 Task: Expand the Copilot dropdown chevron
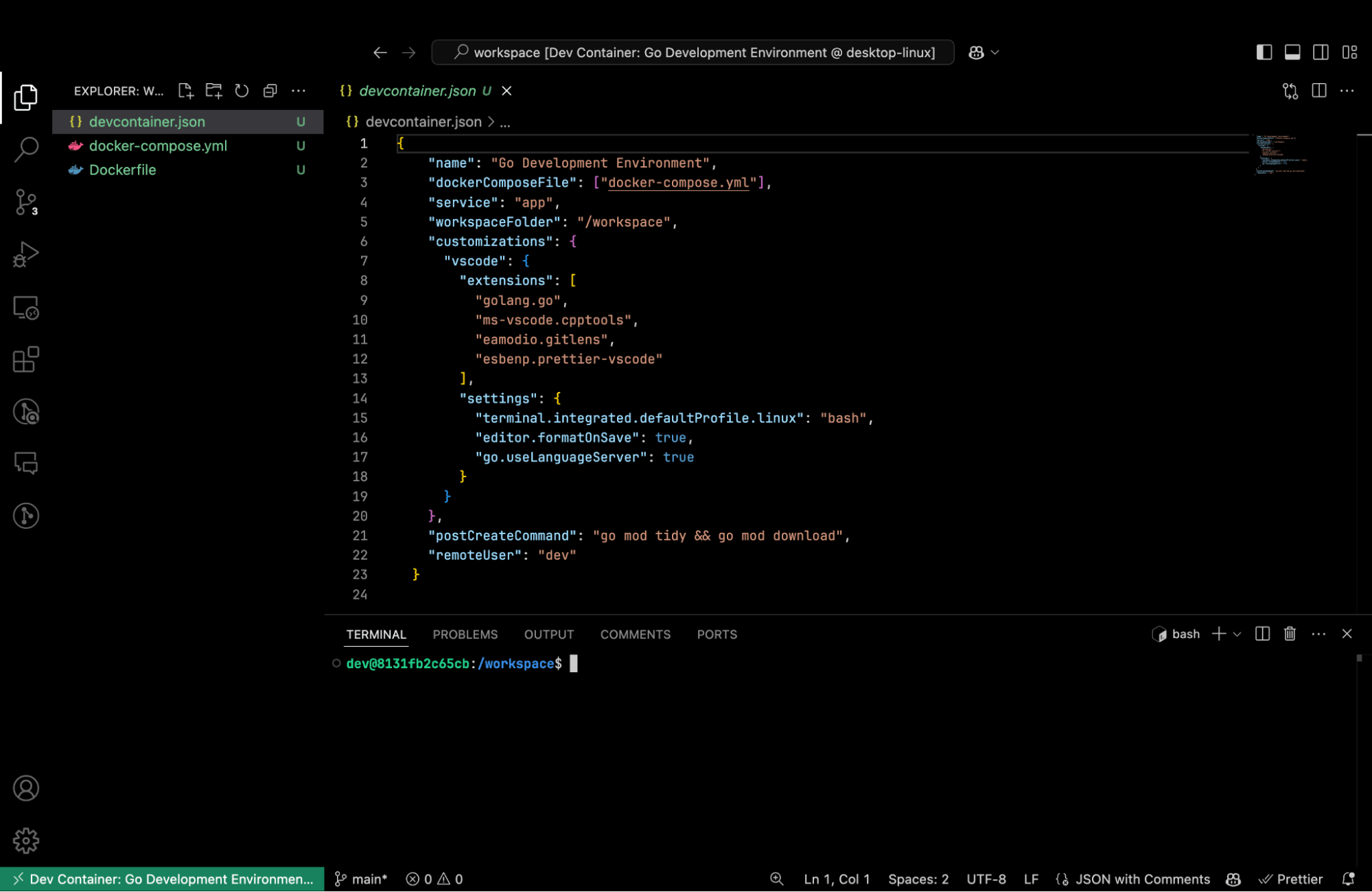(995, 53)
